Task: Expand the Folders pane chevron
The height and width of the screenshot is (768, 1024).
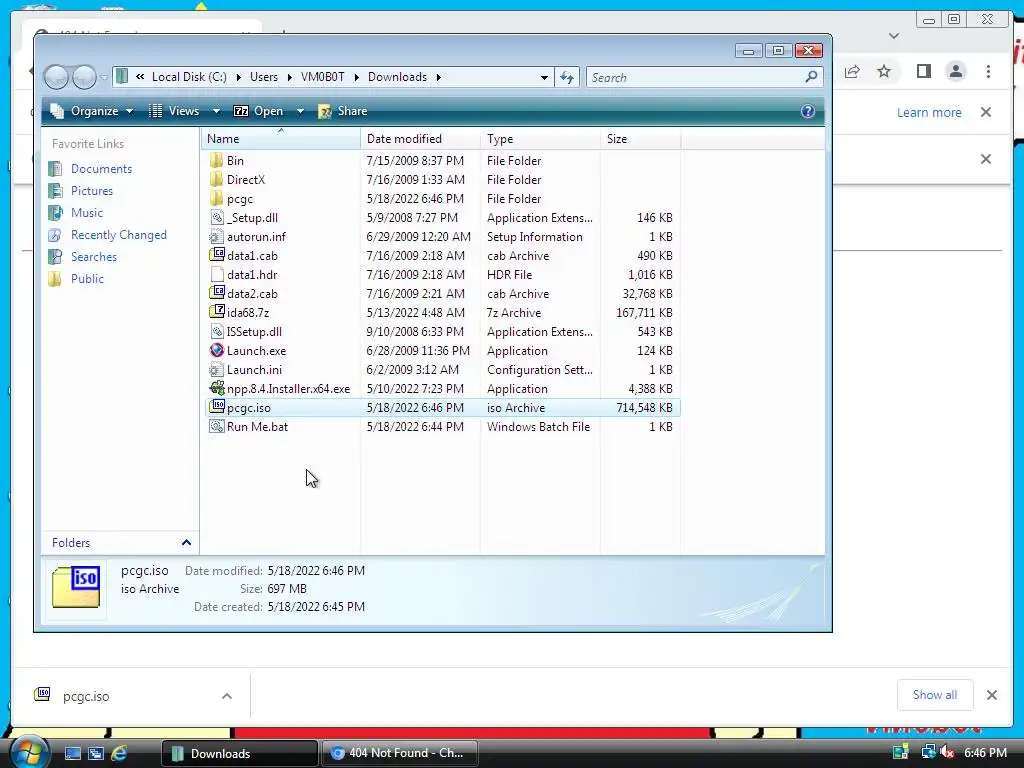Action: 186,543
